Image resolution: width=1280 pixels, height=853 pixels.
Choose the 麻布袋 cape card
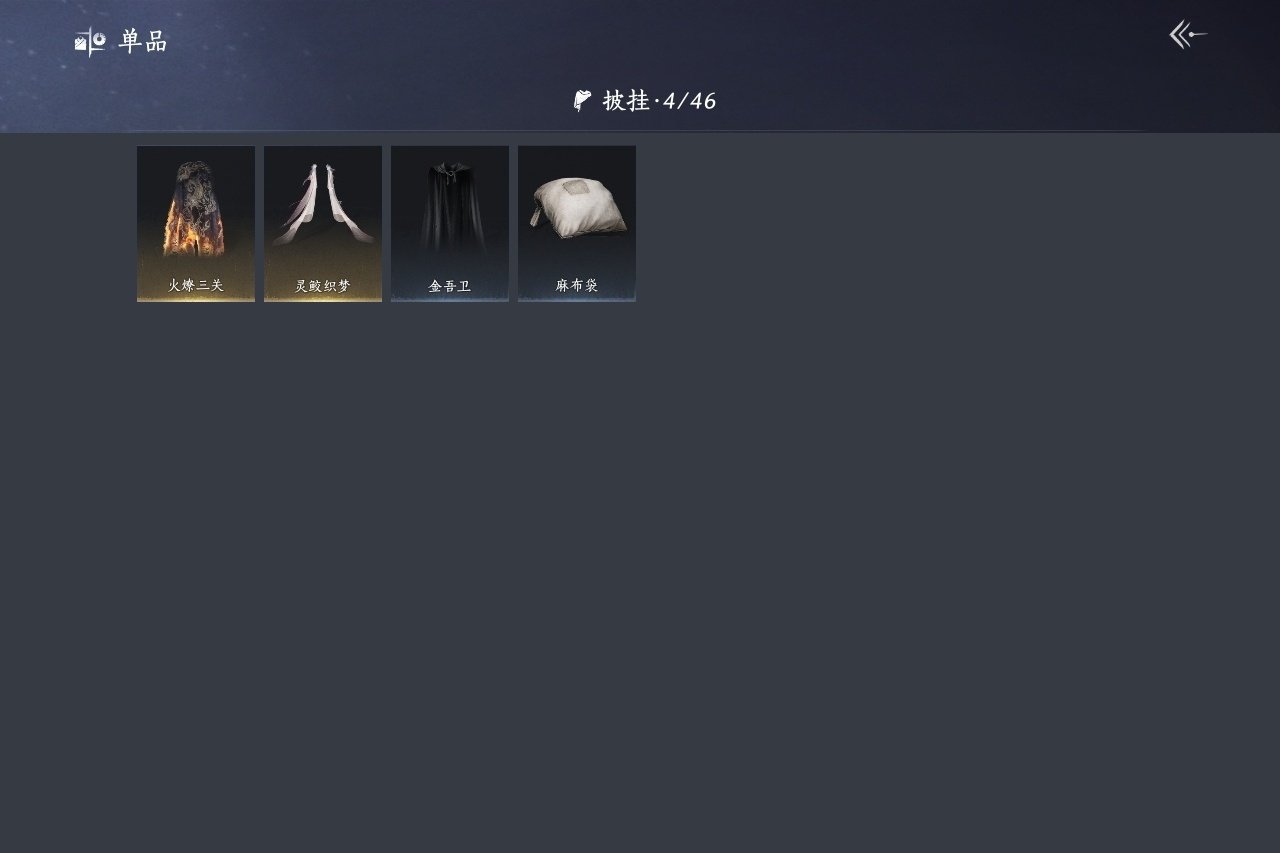[577, 224]
